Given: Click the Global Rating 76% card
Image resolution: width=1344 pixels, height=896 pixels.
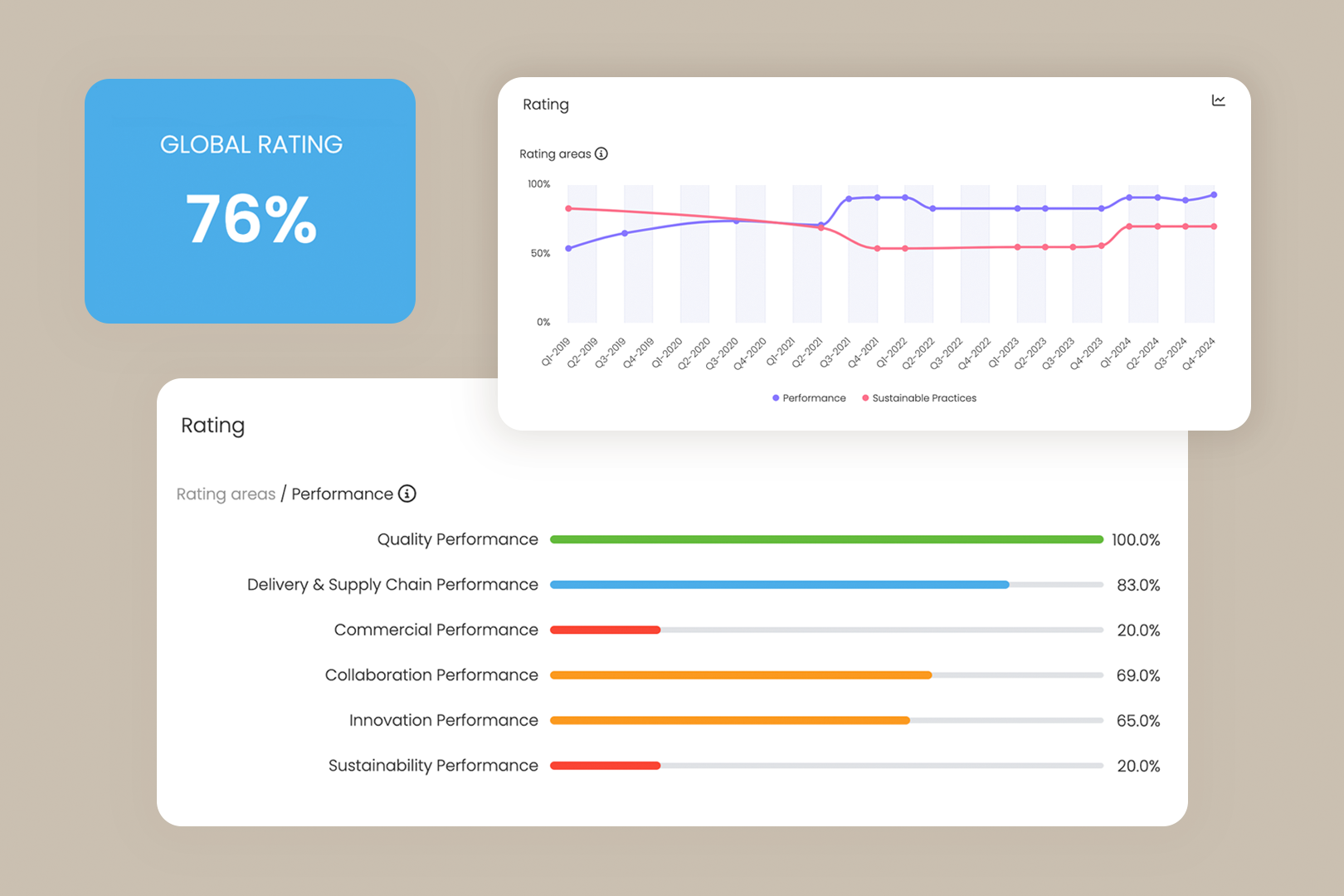Looking at the screenshot, I should (250, 201).
